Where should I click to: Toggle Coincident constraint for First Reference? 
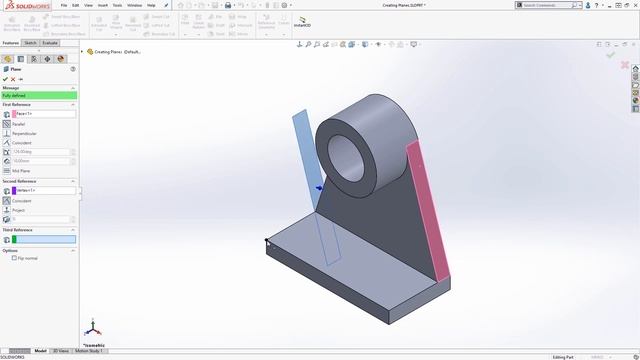pos(7,142)
